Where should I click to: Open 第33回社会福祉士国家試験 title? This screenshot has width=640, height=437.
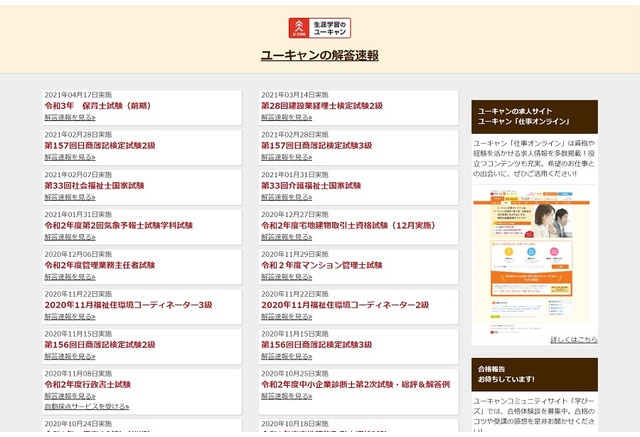(94, 185)
